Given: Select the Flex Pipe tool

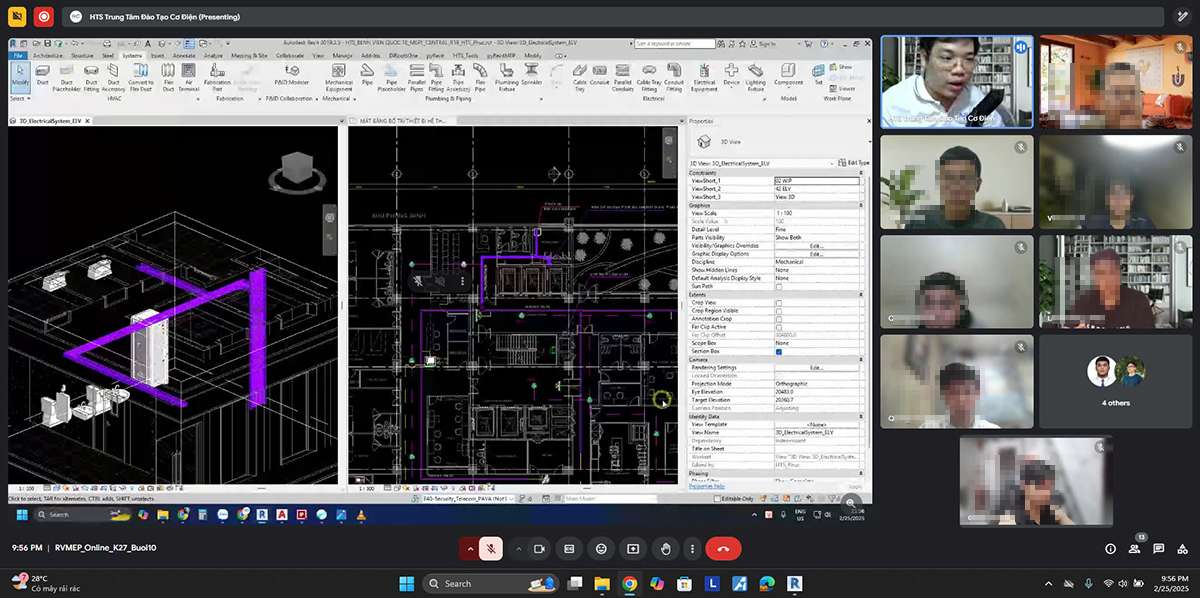Looking at the screenshot, I should coord(480,78).
